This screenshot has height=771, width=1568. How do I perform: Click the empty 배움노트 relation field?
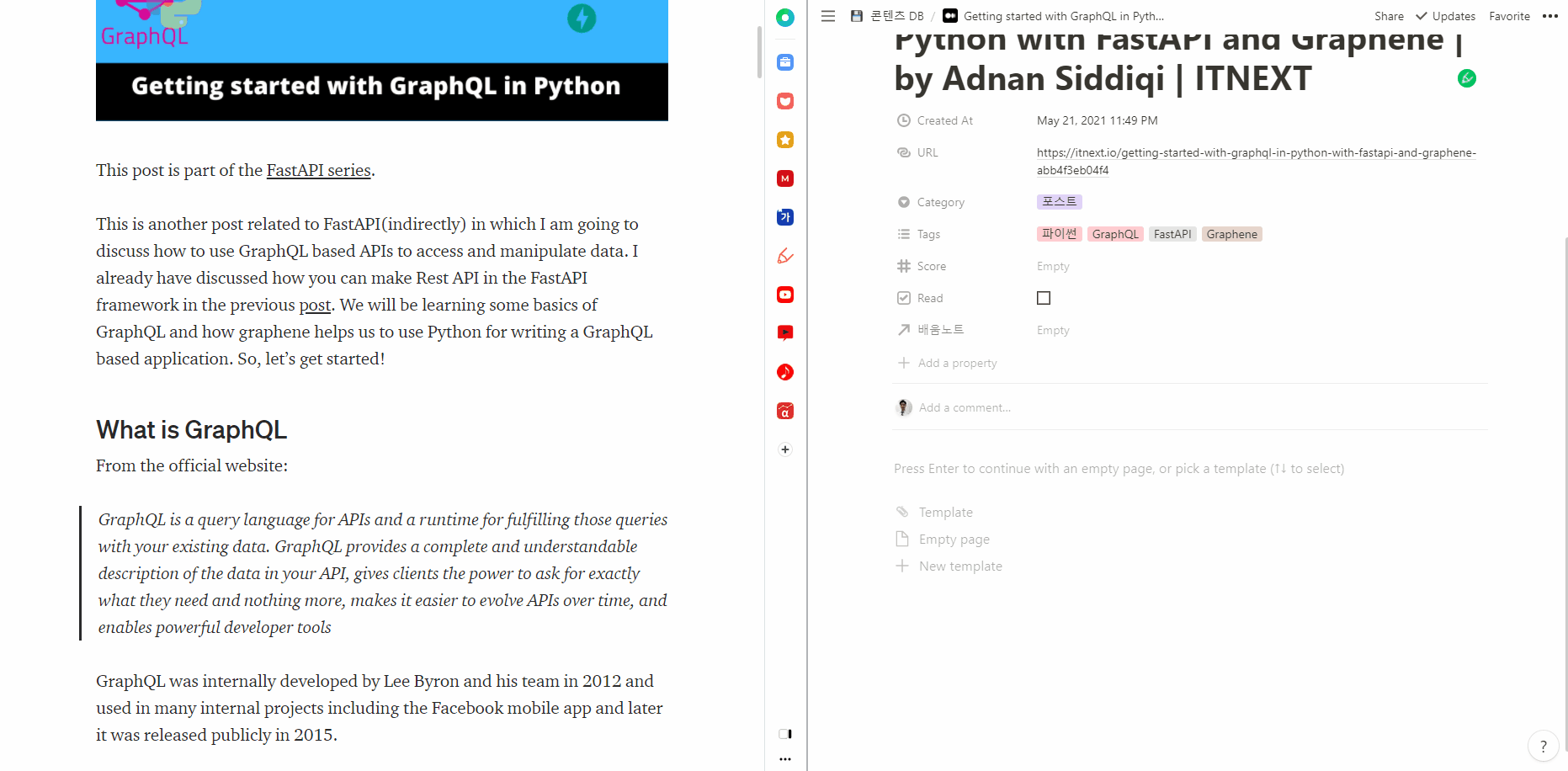[1053, 330]
